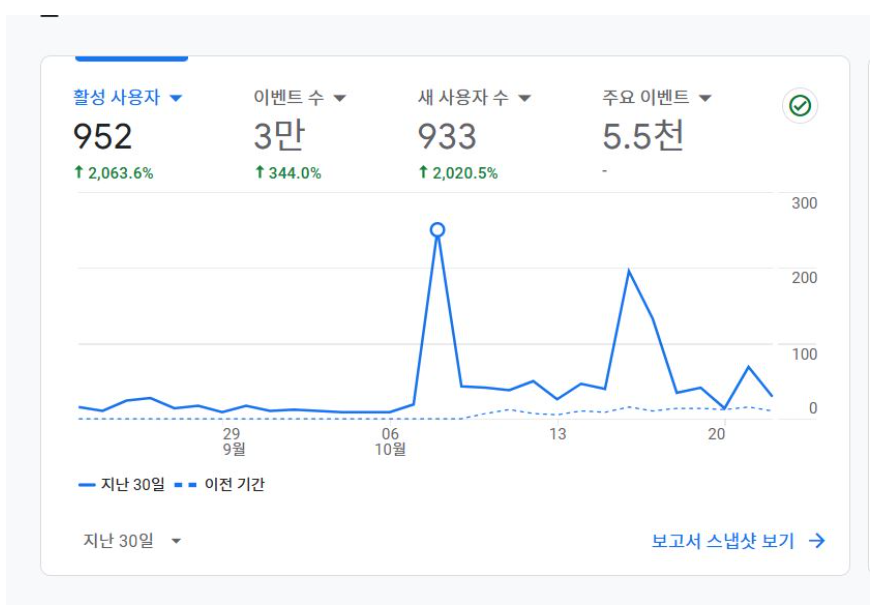Image resolution: width=893 pixels, height=613 pixels.
Task: Click the 5.5천 key events value
Action: pyautogui.click(x=643, y=136)
